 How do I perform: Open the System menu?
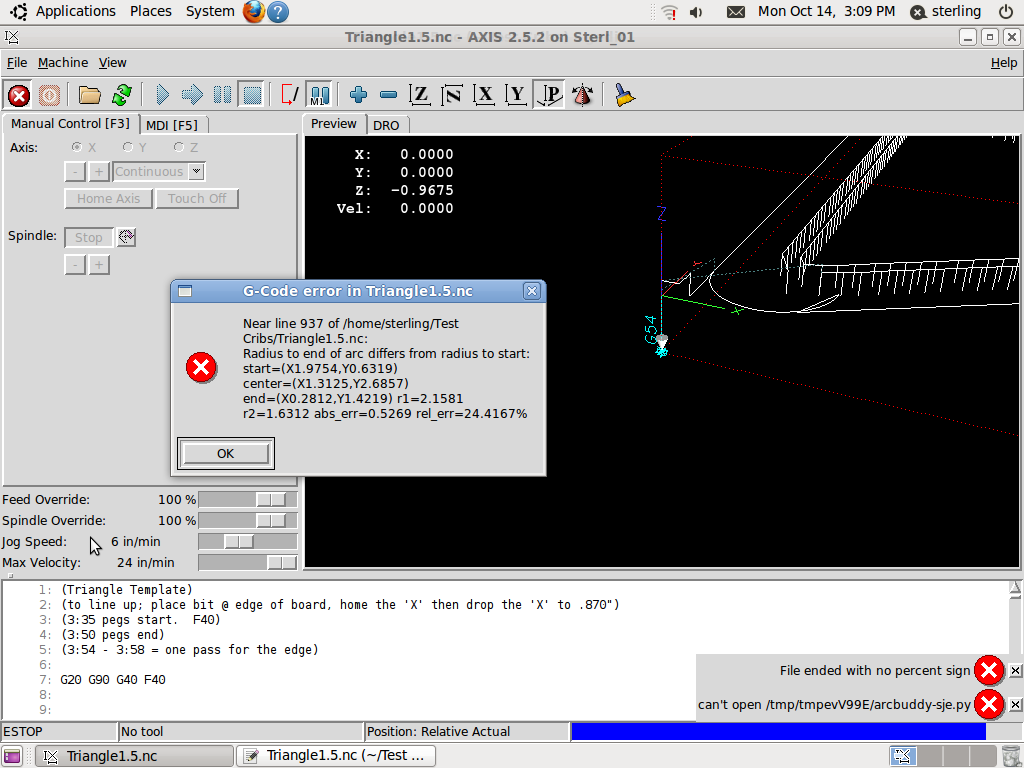click(210, 11)
